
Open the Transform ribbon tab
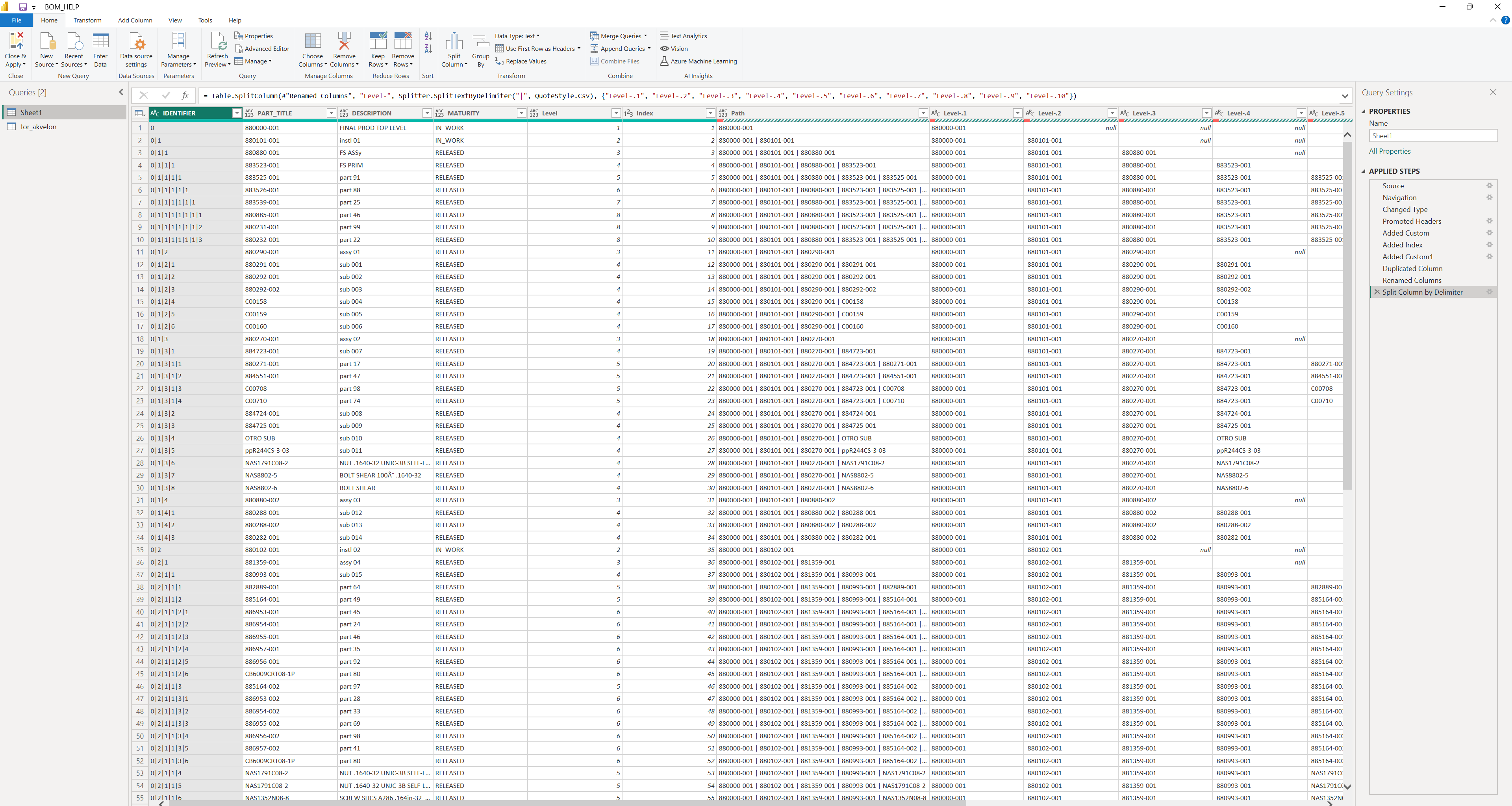[x=87, y=20]
